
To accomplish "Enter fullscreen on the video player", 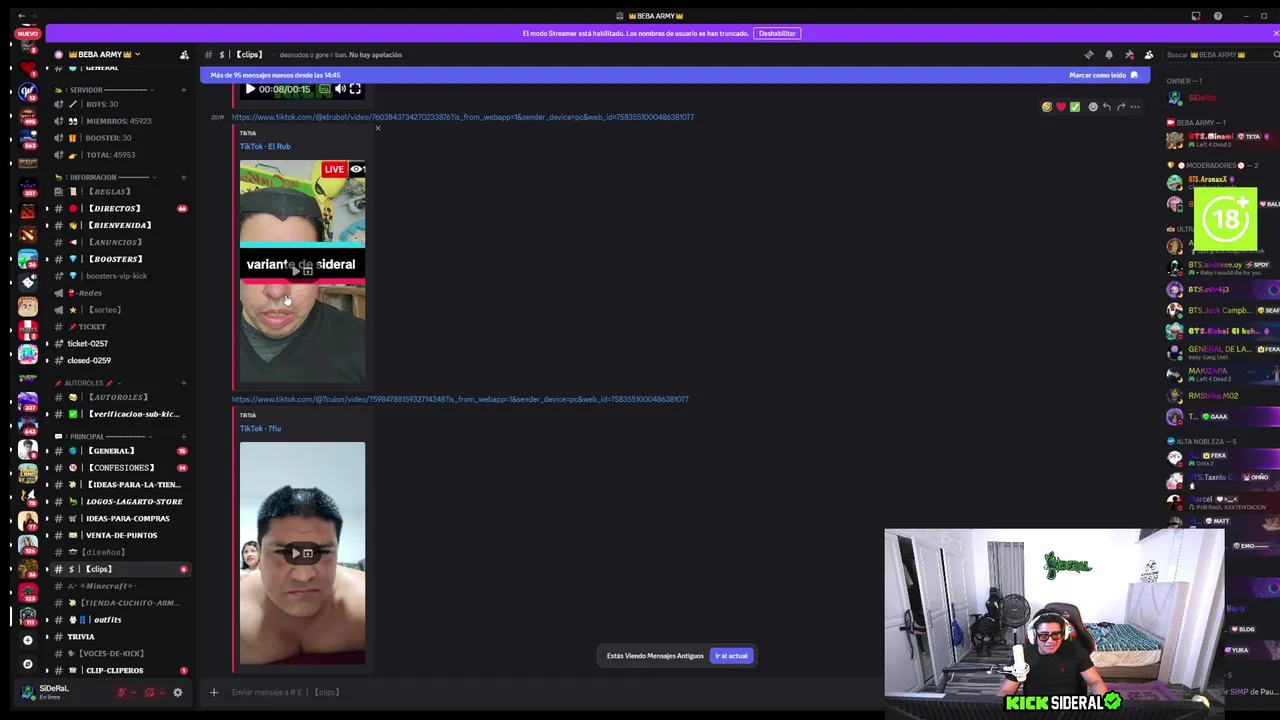I will pyautogui.click(x=355, y=89).
